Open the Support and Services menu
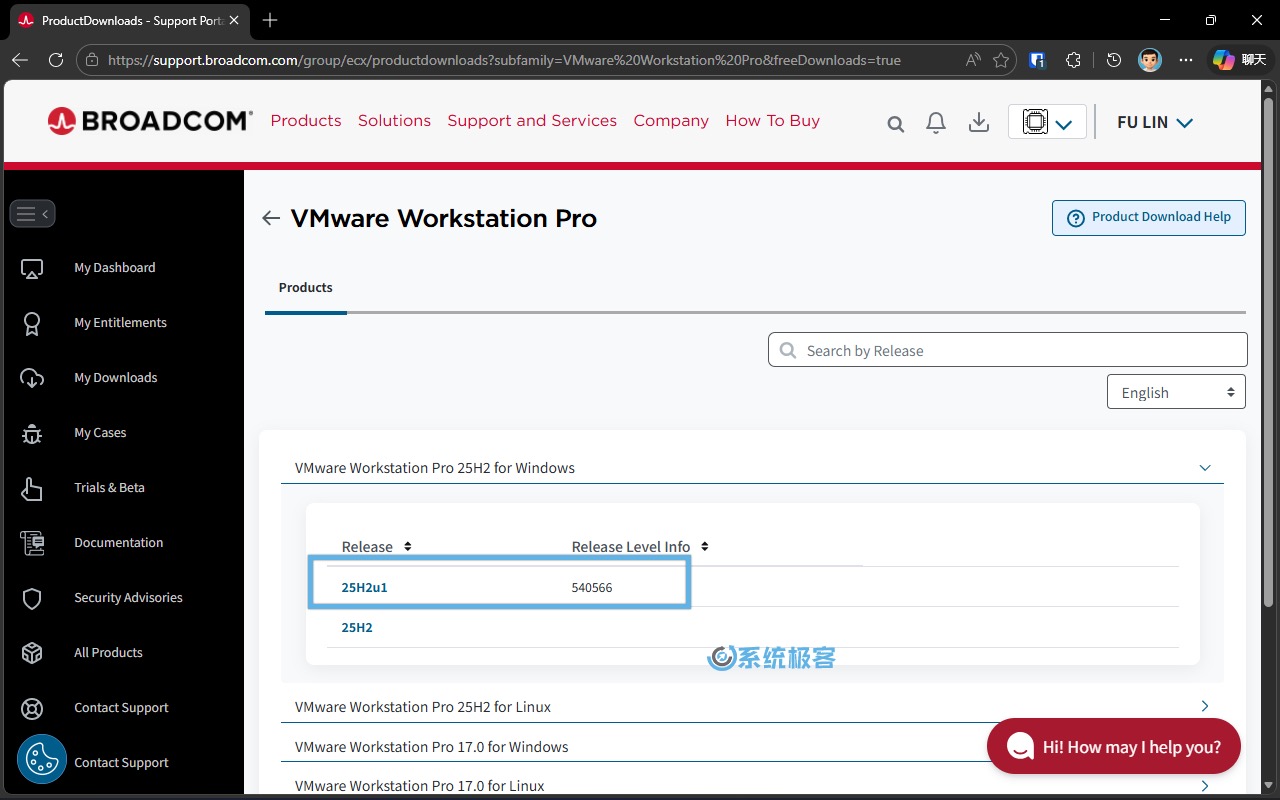1280x800 pixels. [532, 120]
